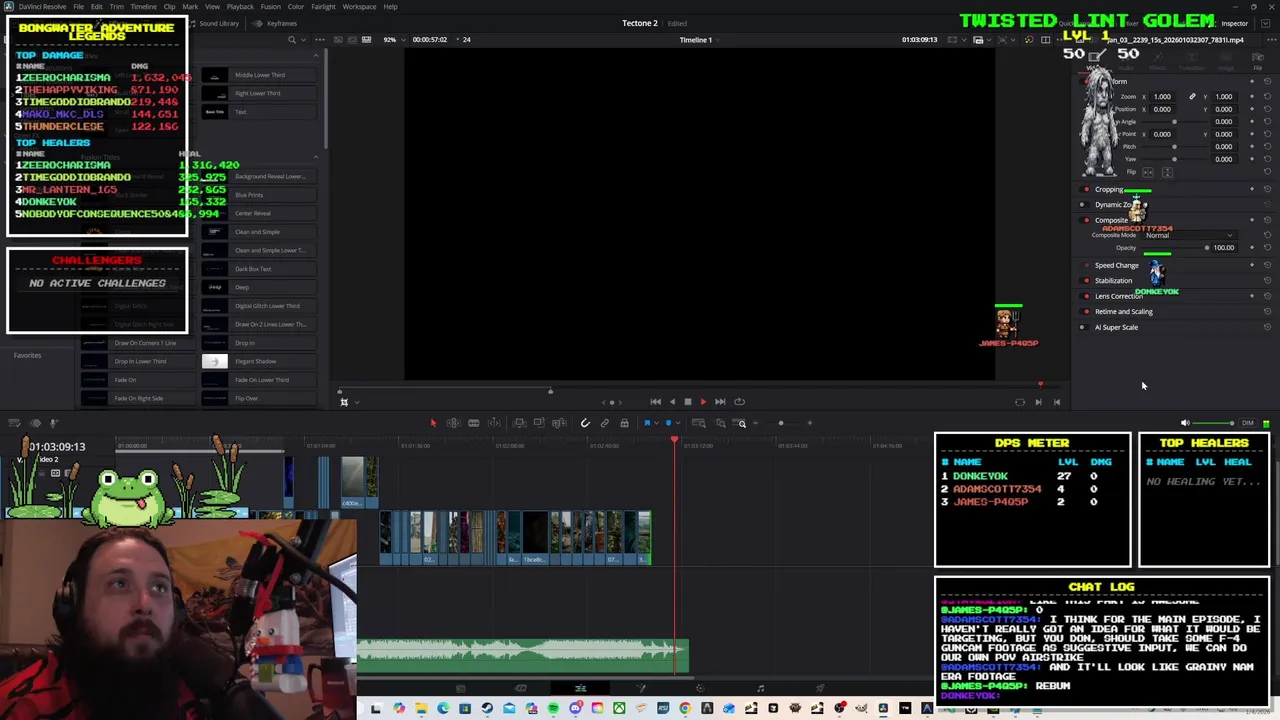Open the viewer 92% zoom dropdown
Viewport: 1280px width, 720px height.
point(393,39)
